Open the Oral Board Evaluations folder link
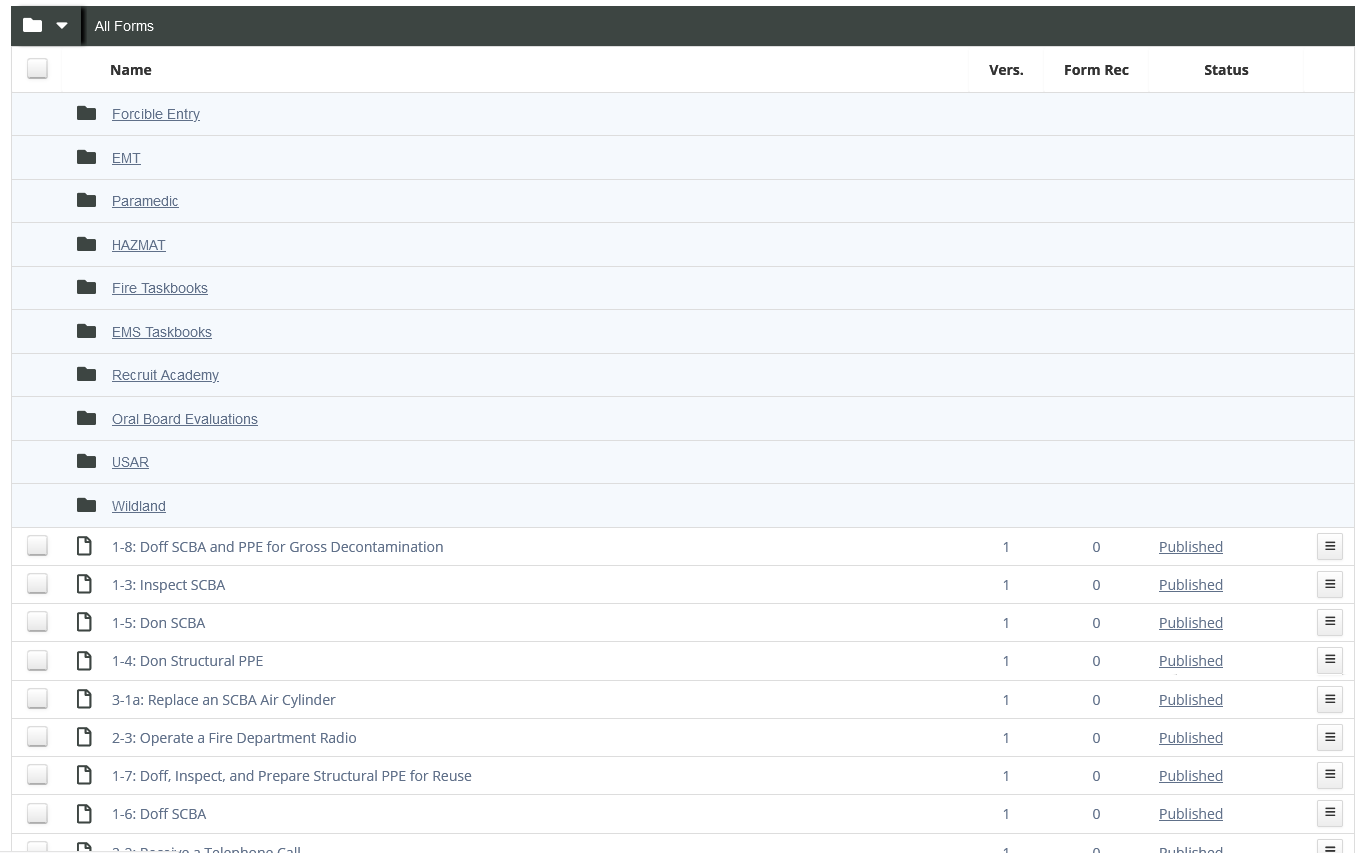The image size is (1360, 853). coord(185,419)
